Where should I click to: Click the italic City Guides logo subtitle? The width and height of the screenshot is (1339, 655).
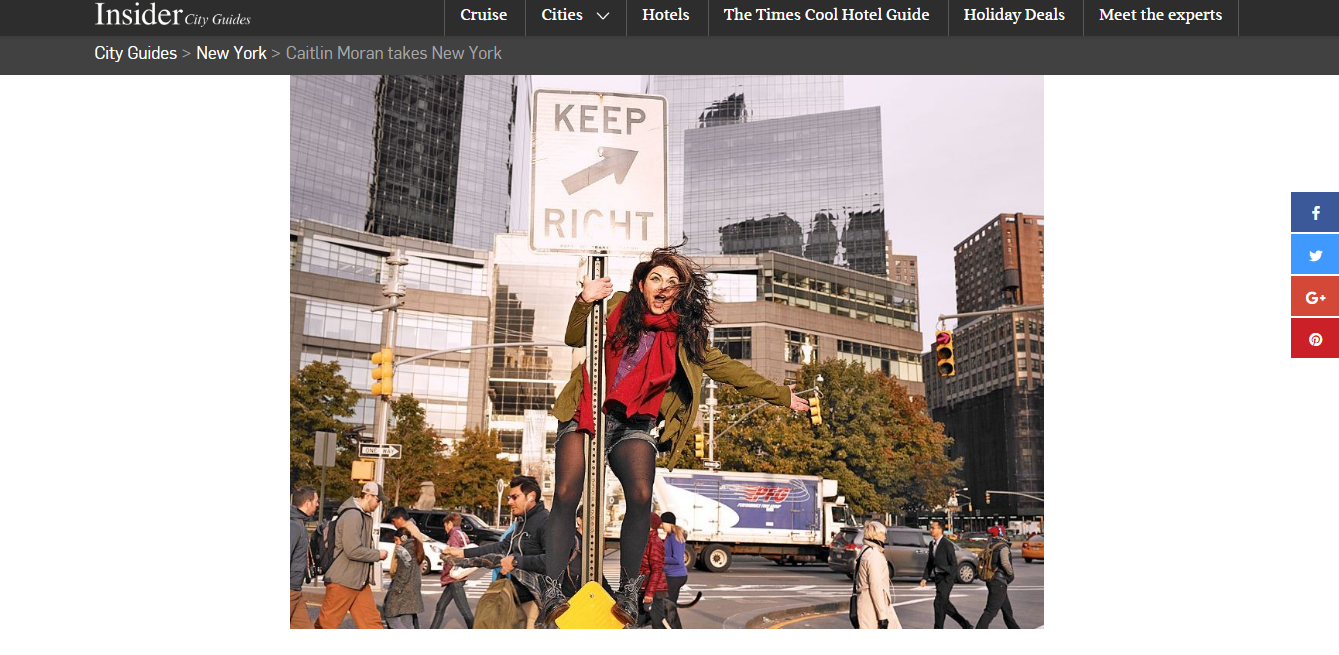coord(217,20)
